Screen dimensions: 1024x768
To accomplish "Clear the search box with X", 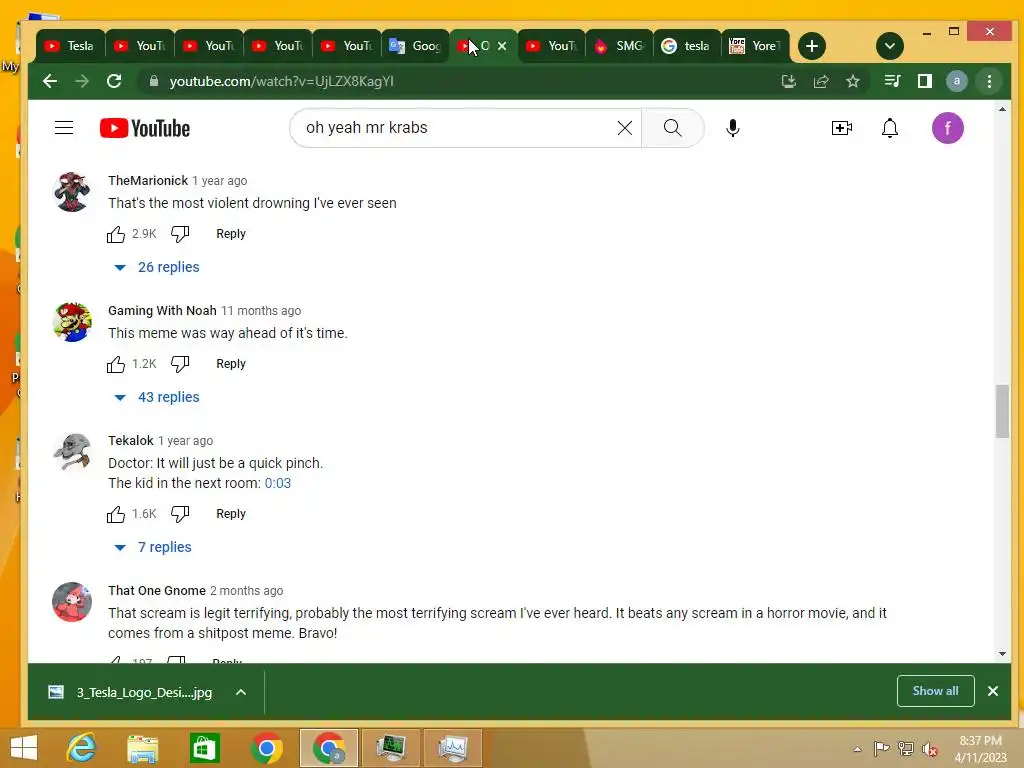I will click(624, 128).
